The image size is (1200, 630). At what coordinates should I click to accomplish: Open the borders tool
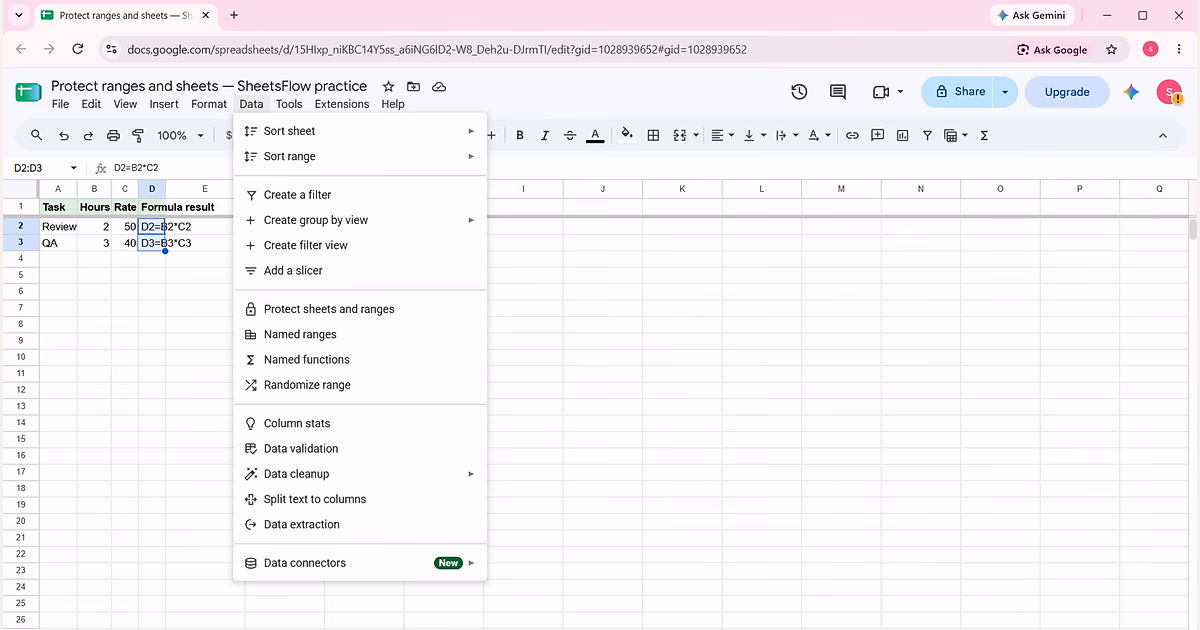(x=653, y=135)
